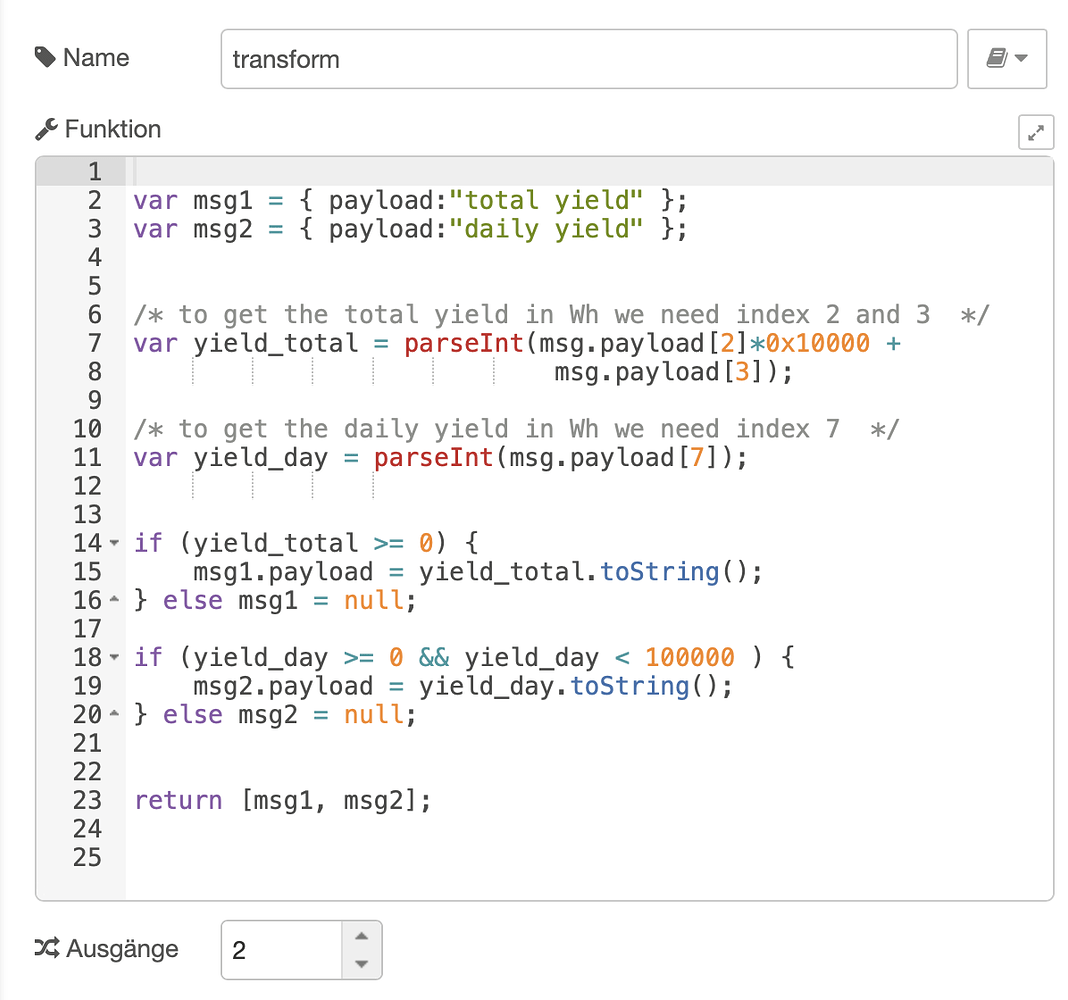Select line number 7 in the gutter
This screenshot has width=1068, height=1000.
click(93, 343)
